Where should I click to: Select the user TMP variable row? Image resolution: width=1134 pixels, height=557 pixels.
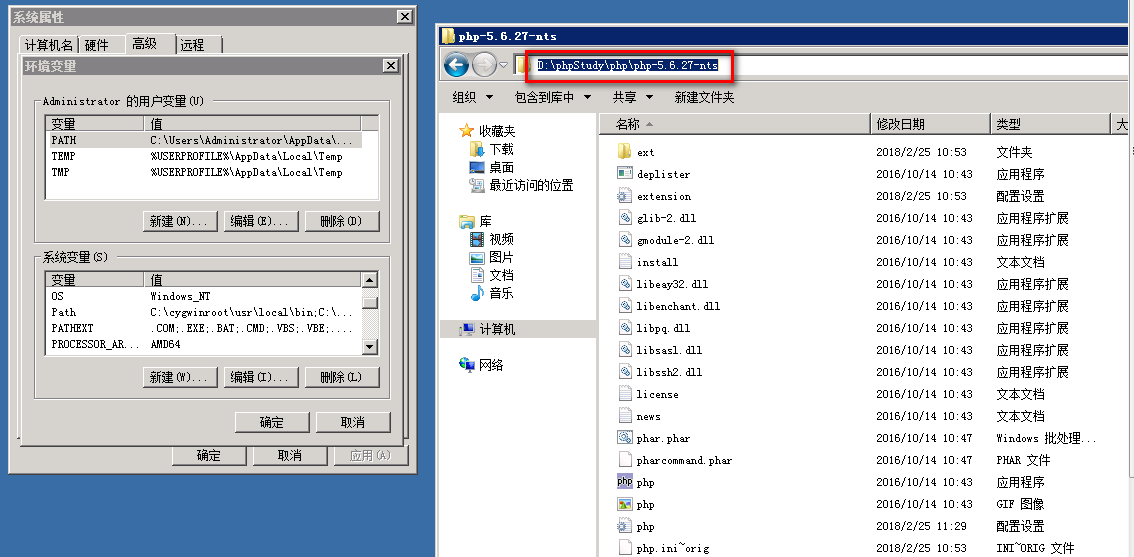coord(205,172)
